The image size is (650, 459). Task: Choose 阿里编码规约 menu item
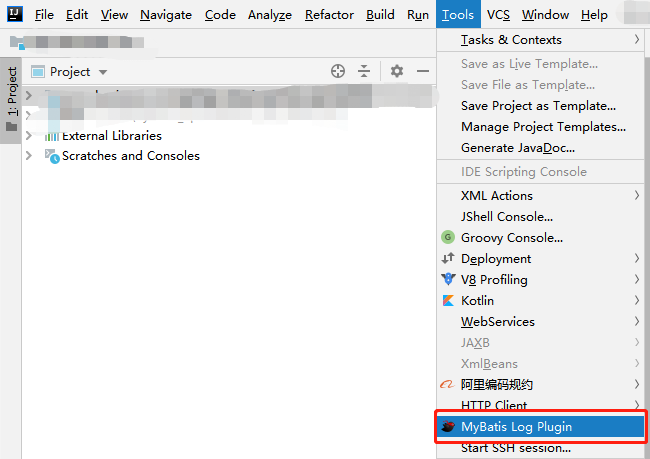(541, 384)
